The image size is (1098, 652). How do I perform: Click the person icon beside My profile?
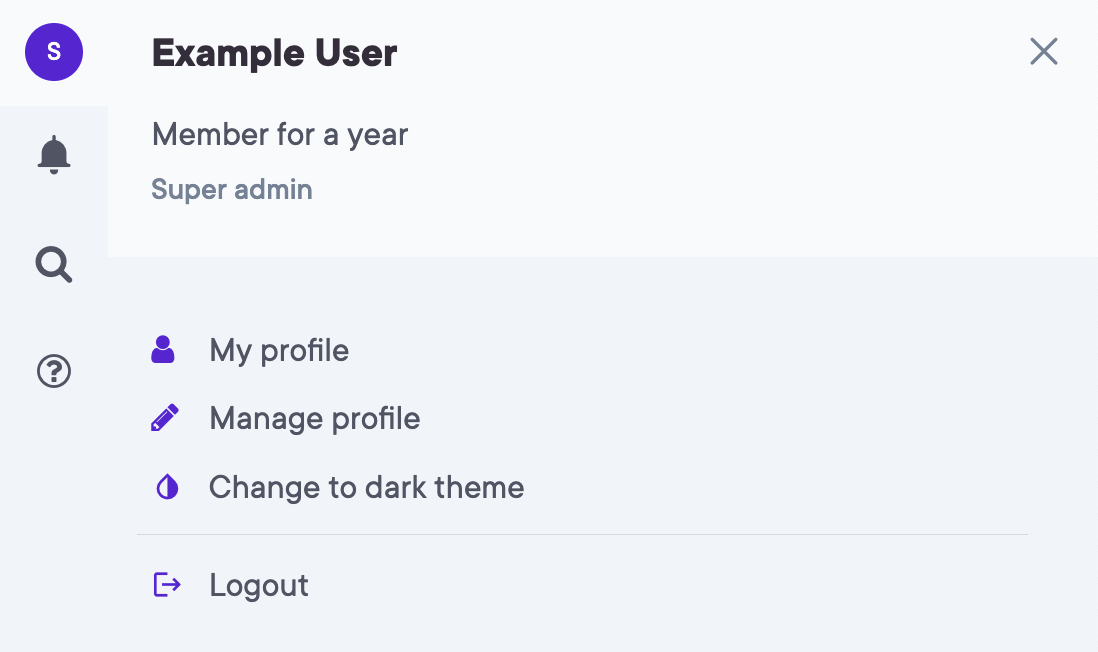tap(163, 349)
